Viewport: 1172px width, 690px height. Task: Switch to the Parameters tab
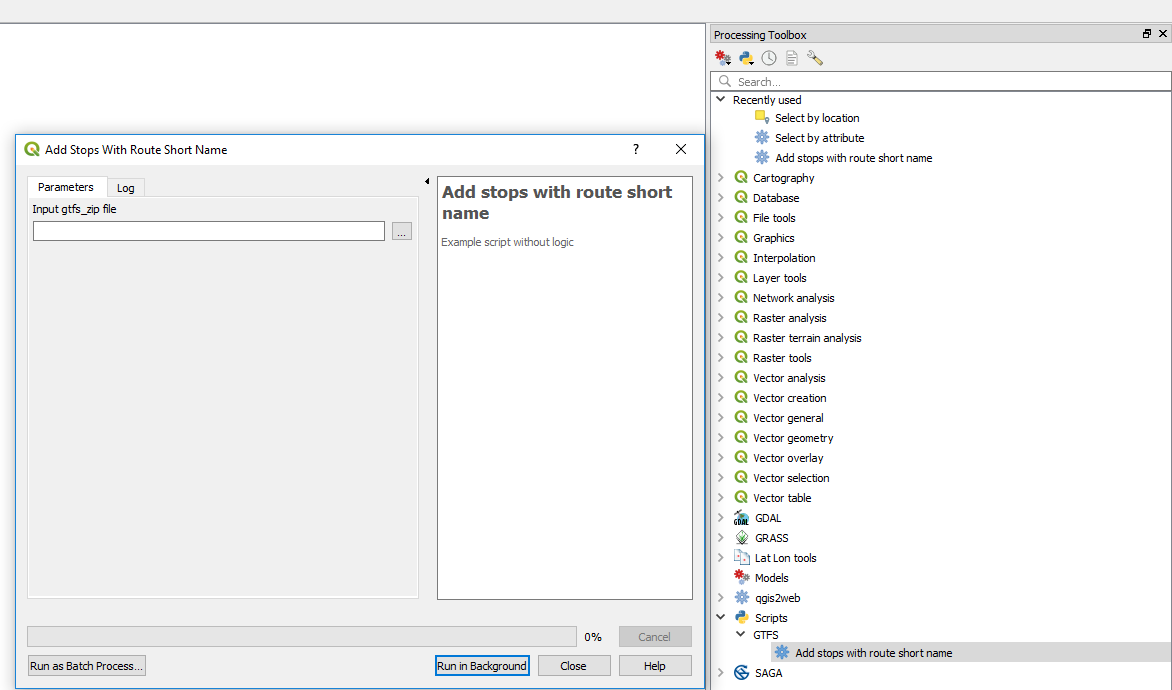66,187
